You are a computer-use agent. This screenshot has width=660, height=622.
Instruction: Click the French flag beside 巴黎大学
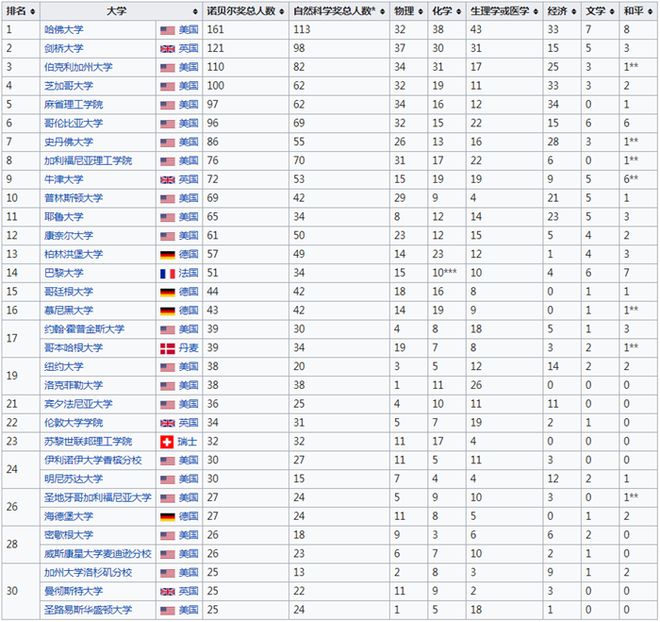point(166,272)
